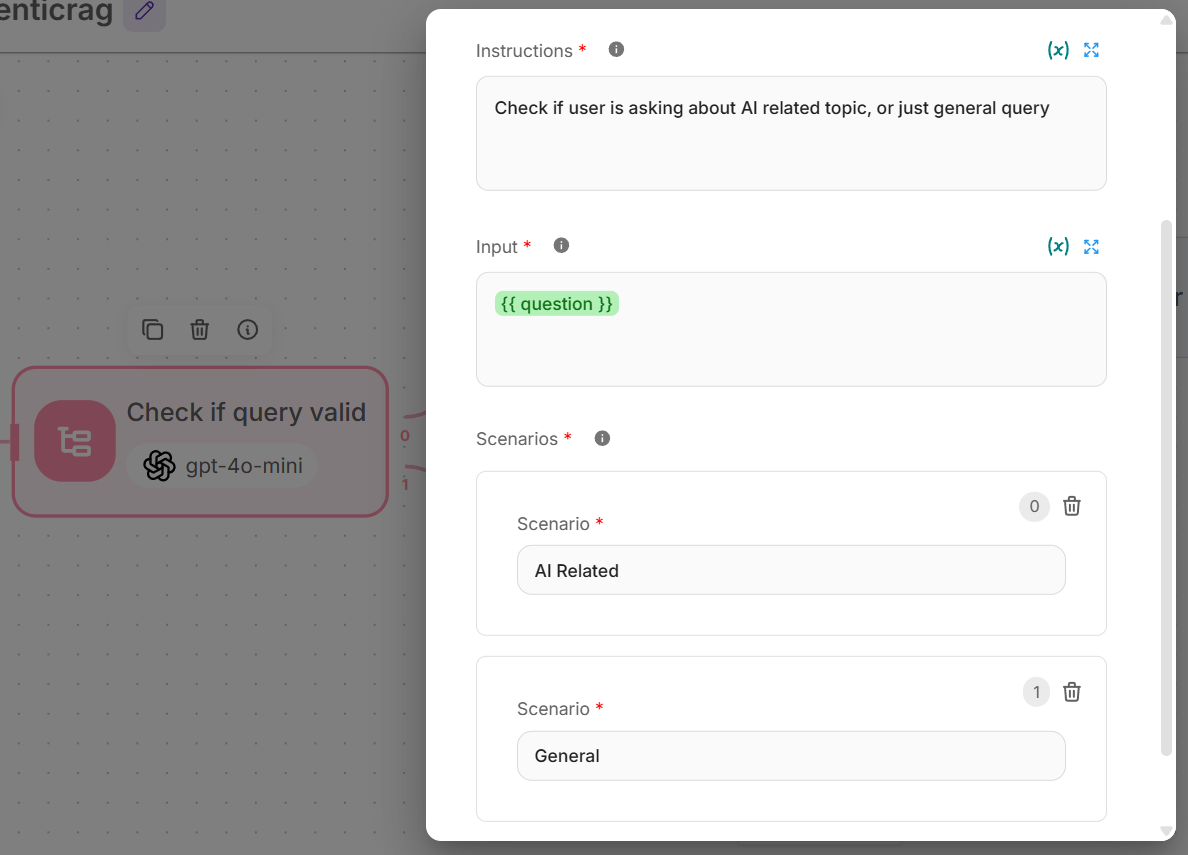Screen dimensions: 1188x855
Task: Click the Scenarios info tooltip icon
Action: coord(602,438)
